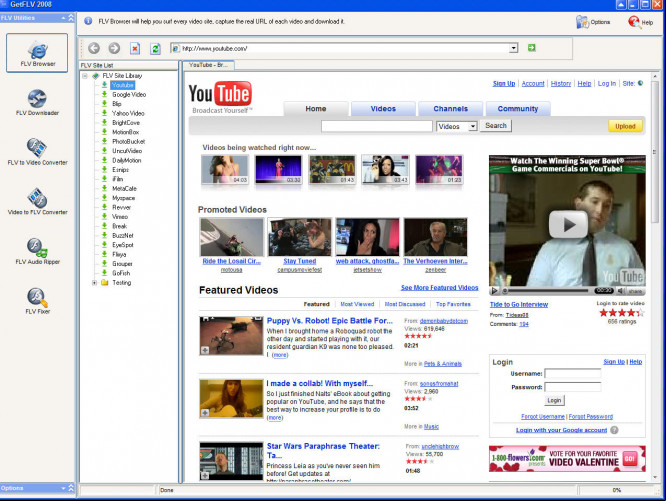Rate the video with star rating
This screenshot has width=666, height=501.
(x=621, y=313)
